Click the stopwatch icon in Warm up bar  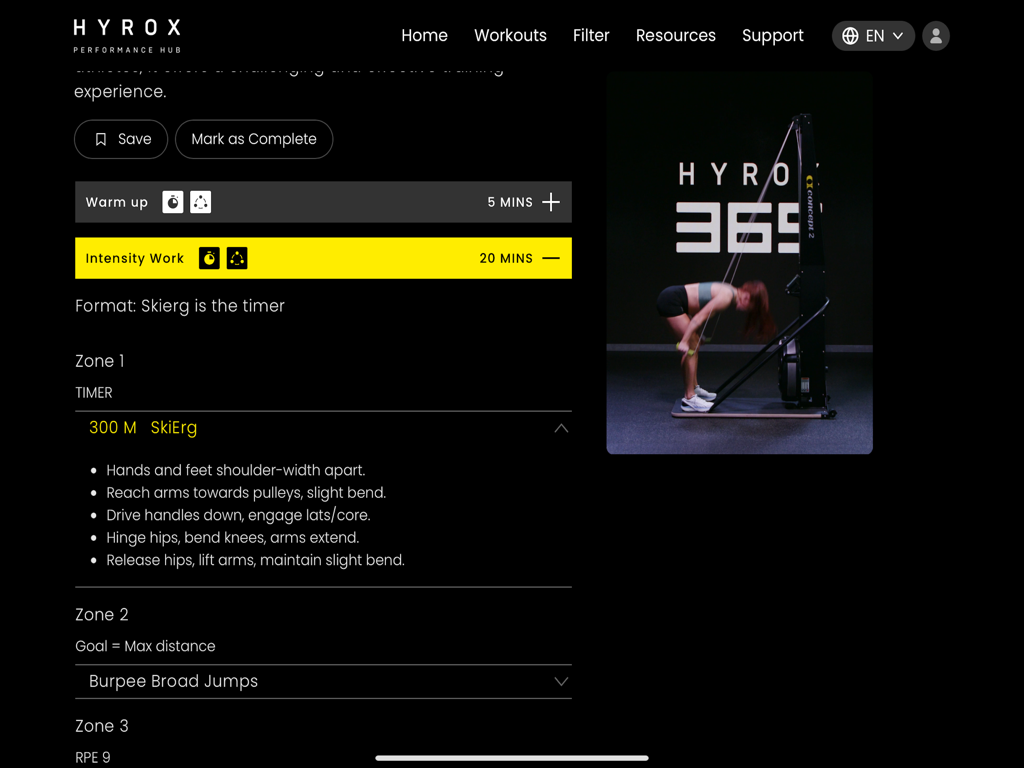click(172, 201)
